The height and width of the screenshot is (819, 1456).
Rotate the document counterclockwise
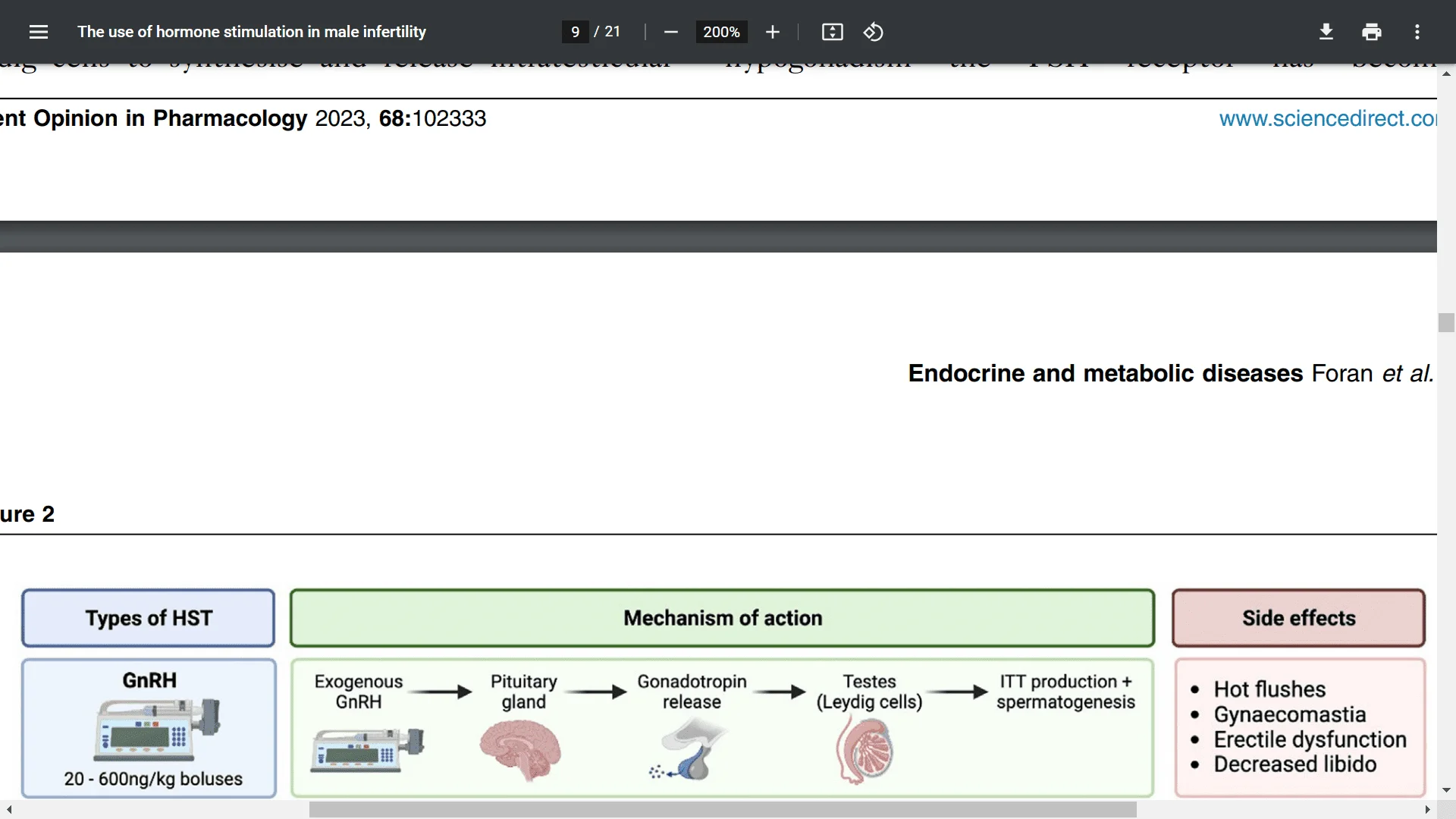coord(873,32)
